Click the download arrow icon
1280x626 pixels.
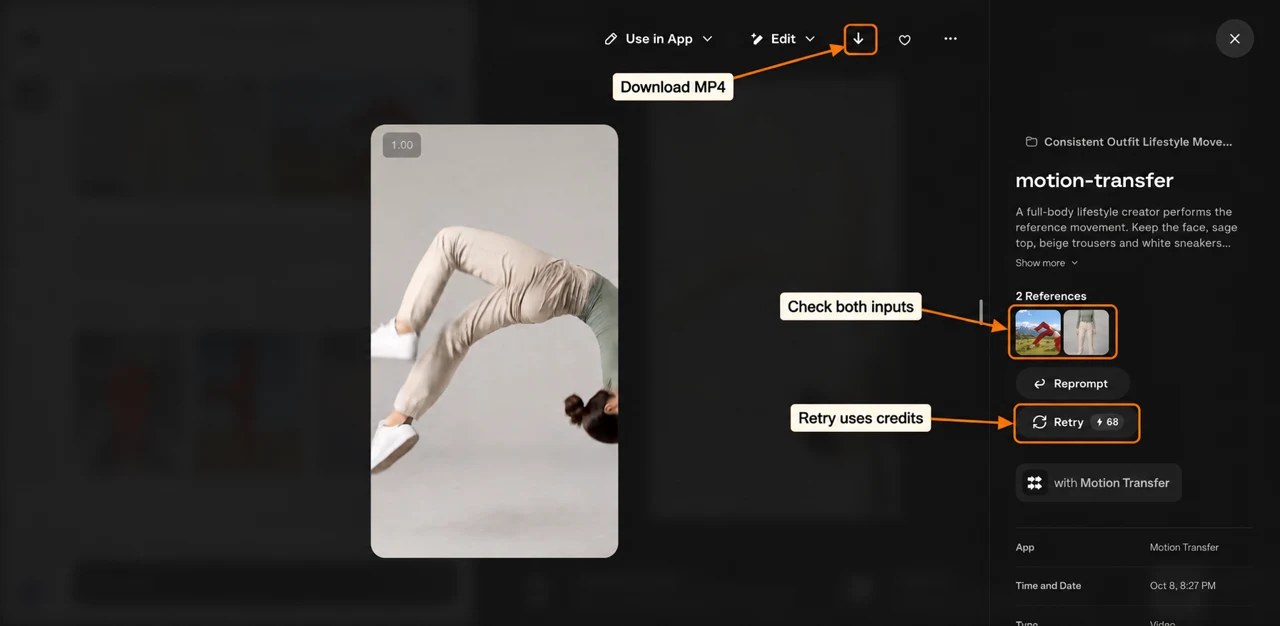[x=858, y=39]
